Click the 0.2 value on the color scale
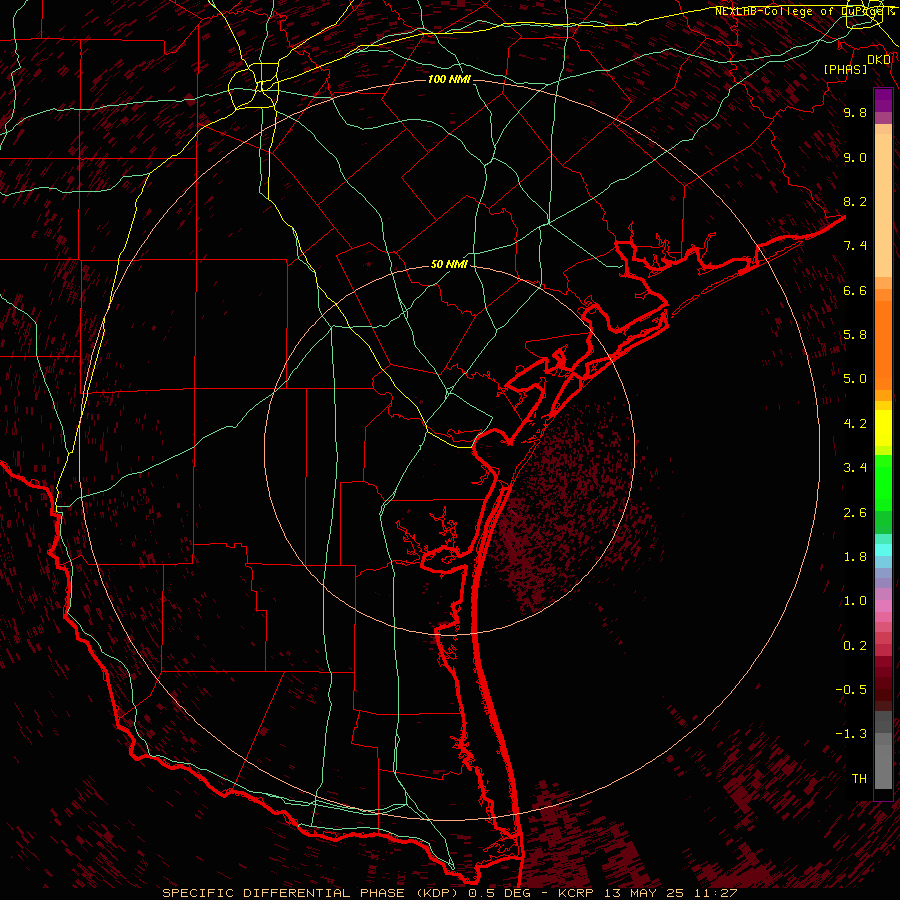 pos(855,646)
